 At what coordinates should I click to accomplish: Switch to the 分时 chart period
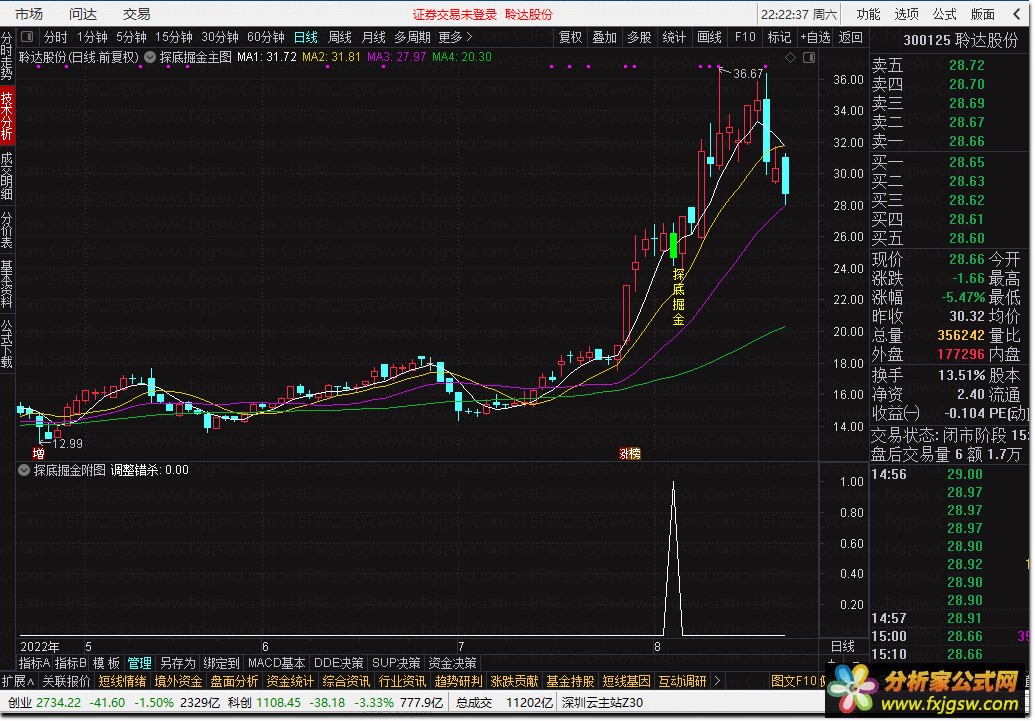55,37
